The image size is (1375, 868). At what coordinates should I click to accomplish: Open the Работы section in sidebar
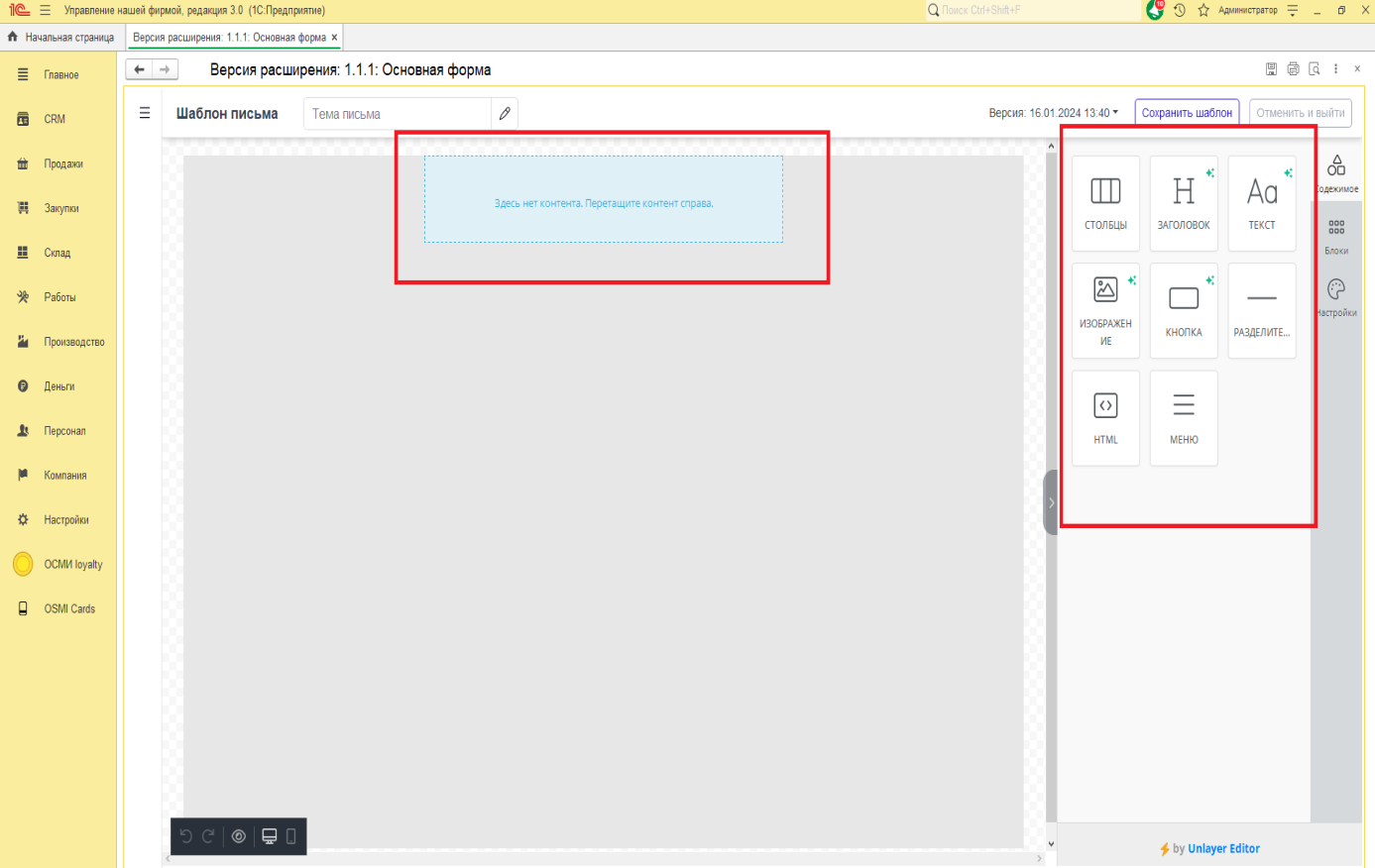click(58, 297)
